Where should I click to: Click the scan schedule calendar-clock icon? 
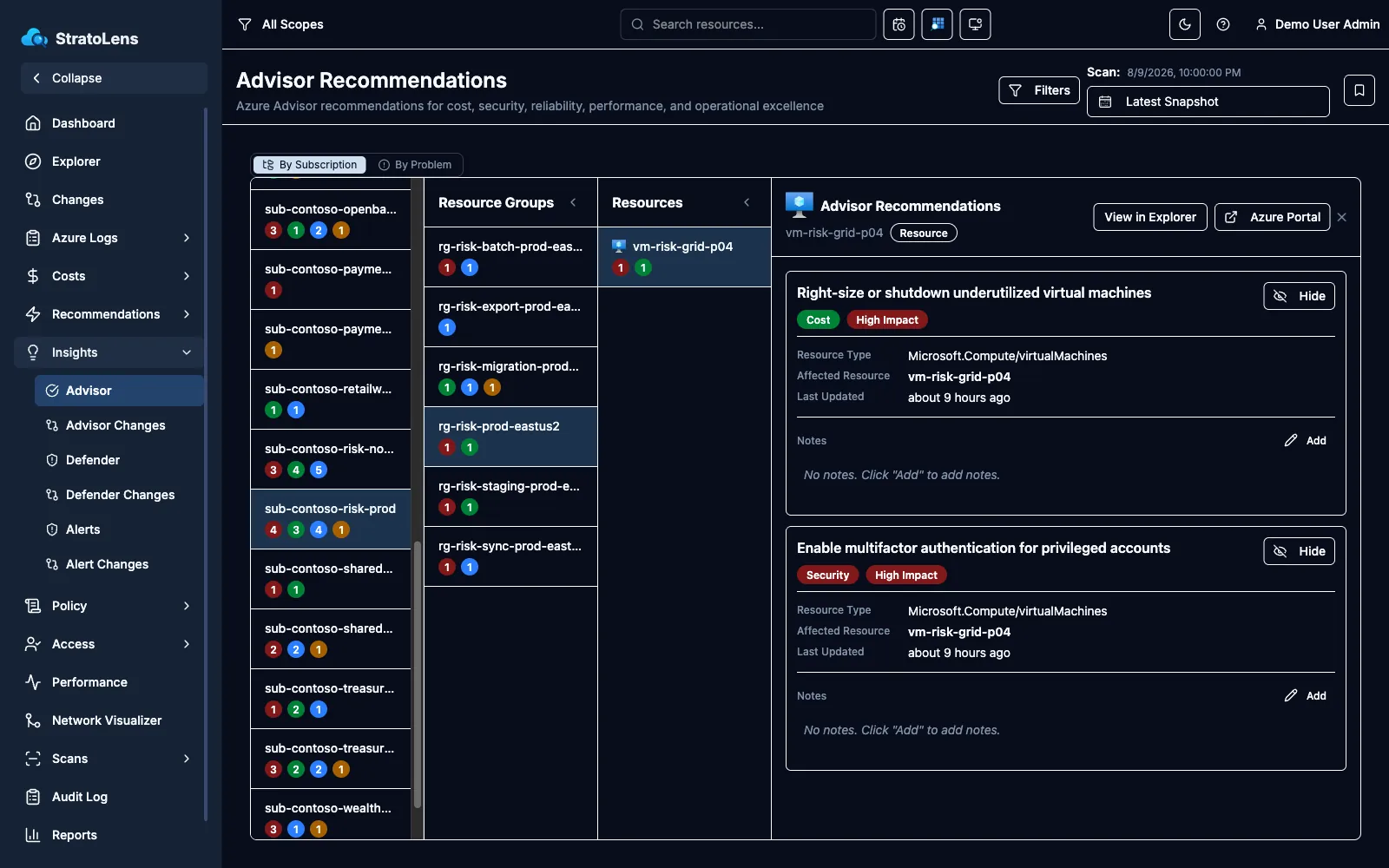point(899,24)
